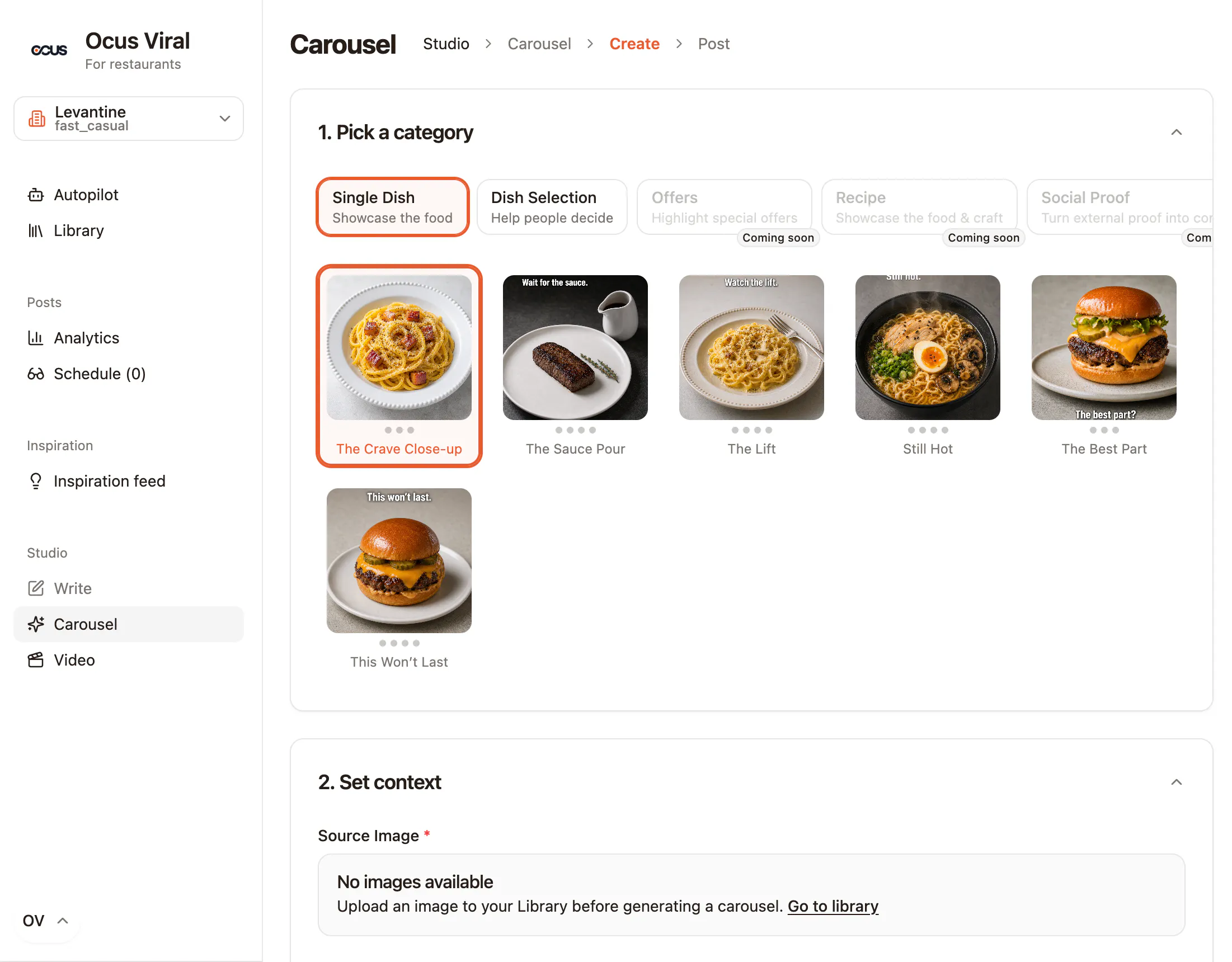Open the Video clapperboard icon
The height and width of the screenshot is (962, 1232).
pos(36,660)
